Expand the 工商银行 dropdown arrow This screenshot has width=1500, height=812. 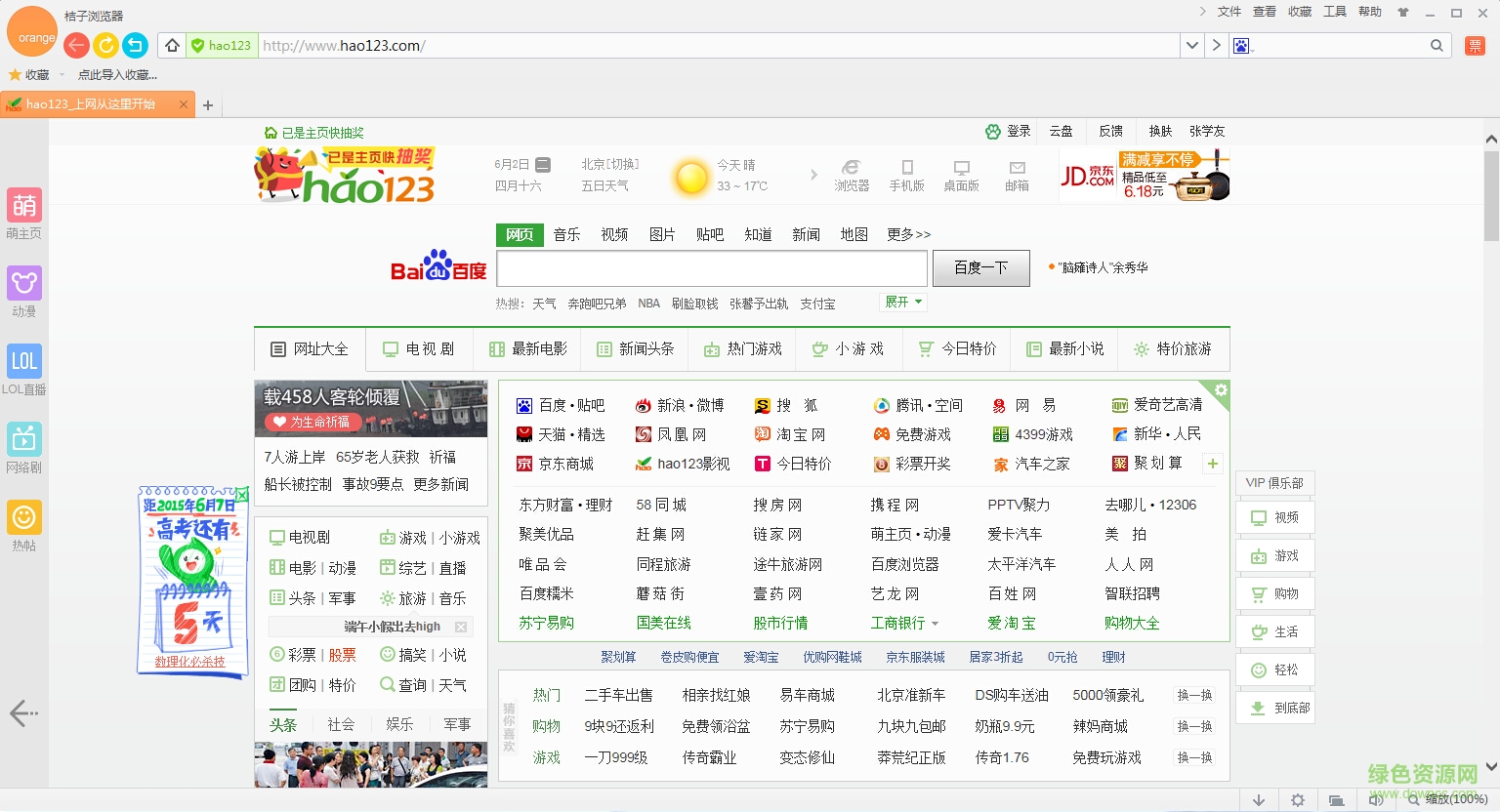[x=934, y=623]
